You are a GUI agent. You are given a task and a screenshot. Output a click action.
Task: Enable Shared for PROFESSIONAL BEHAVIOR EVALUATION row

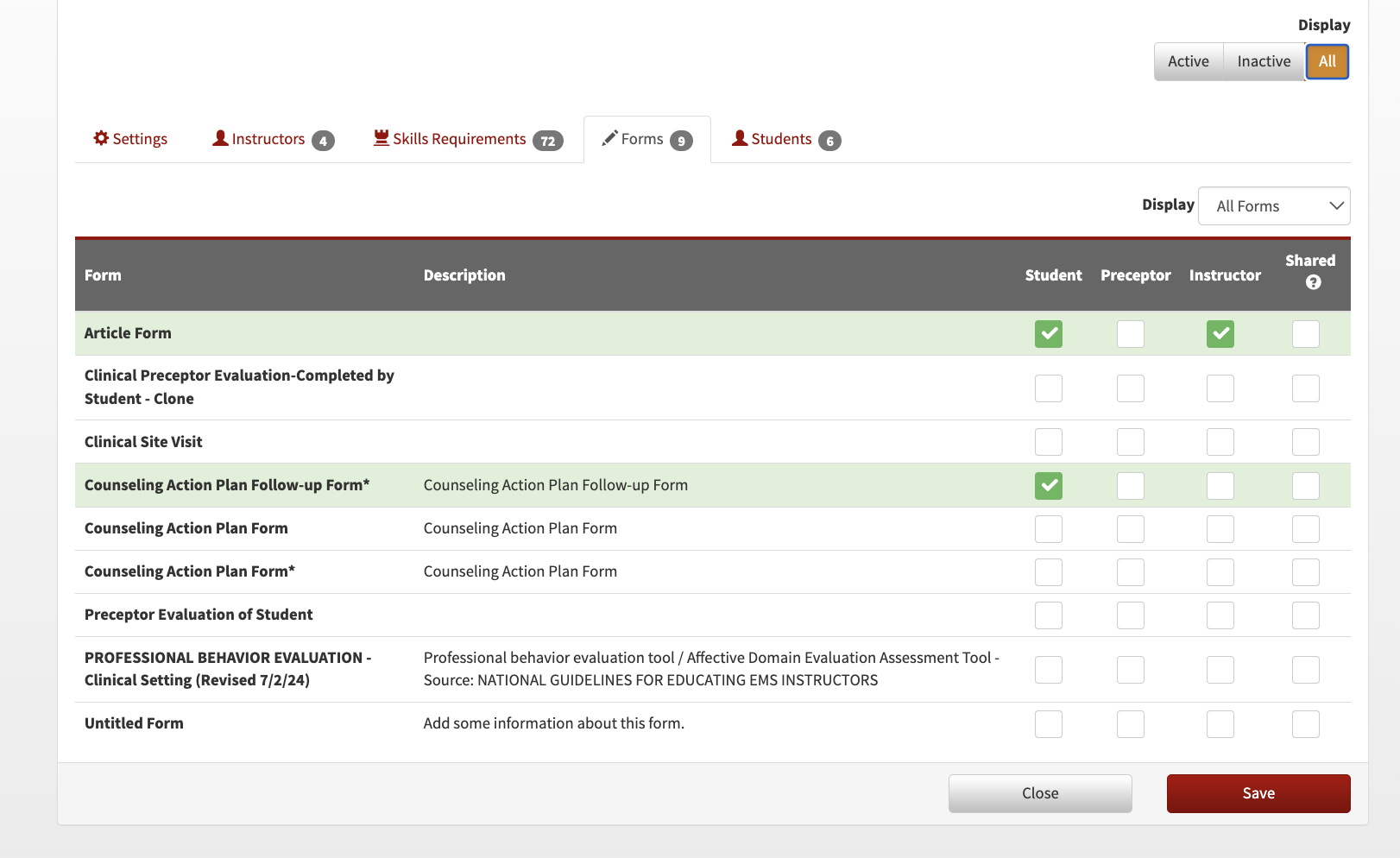pyautogui.click(x=1306, y=670)
